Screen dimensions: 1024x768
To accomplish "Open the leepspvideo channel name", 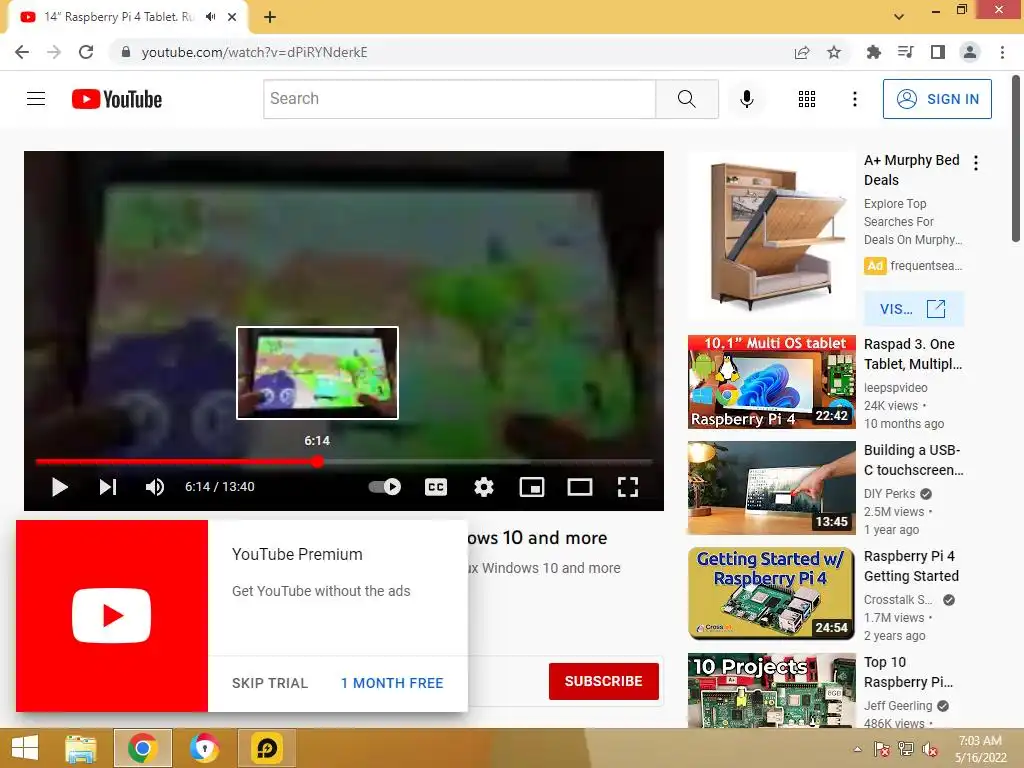I will [895, 388].
